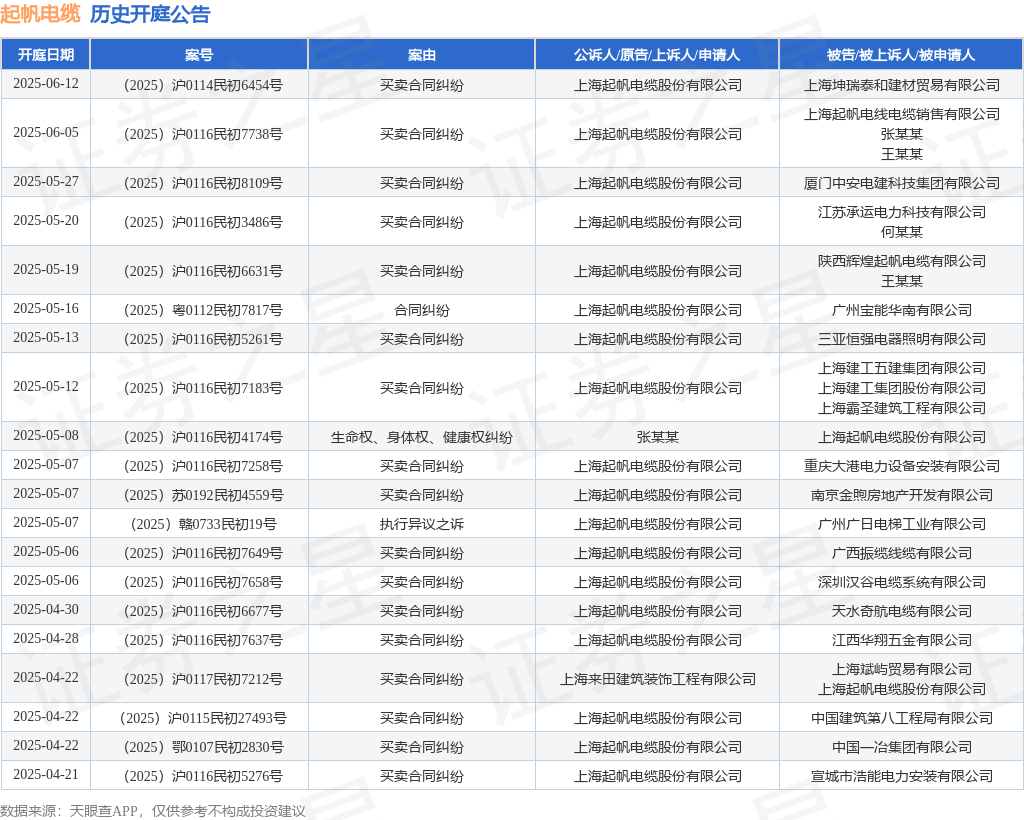Screen dimensions: 1024x820
Task: Click defendant 何某某
Action: point(902,232)
